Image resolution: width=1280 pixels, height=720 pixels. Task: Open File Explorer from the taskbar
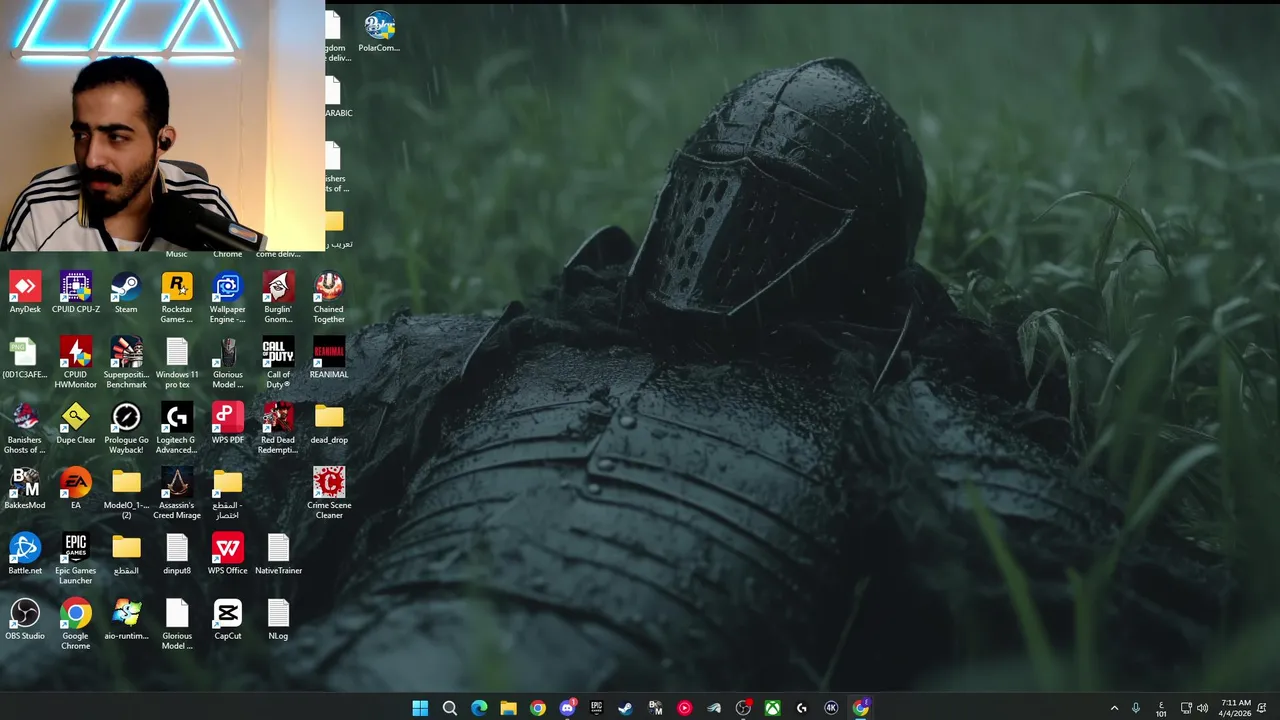[x=508, y=708]
